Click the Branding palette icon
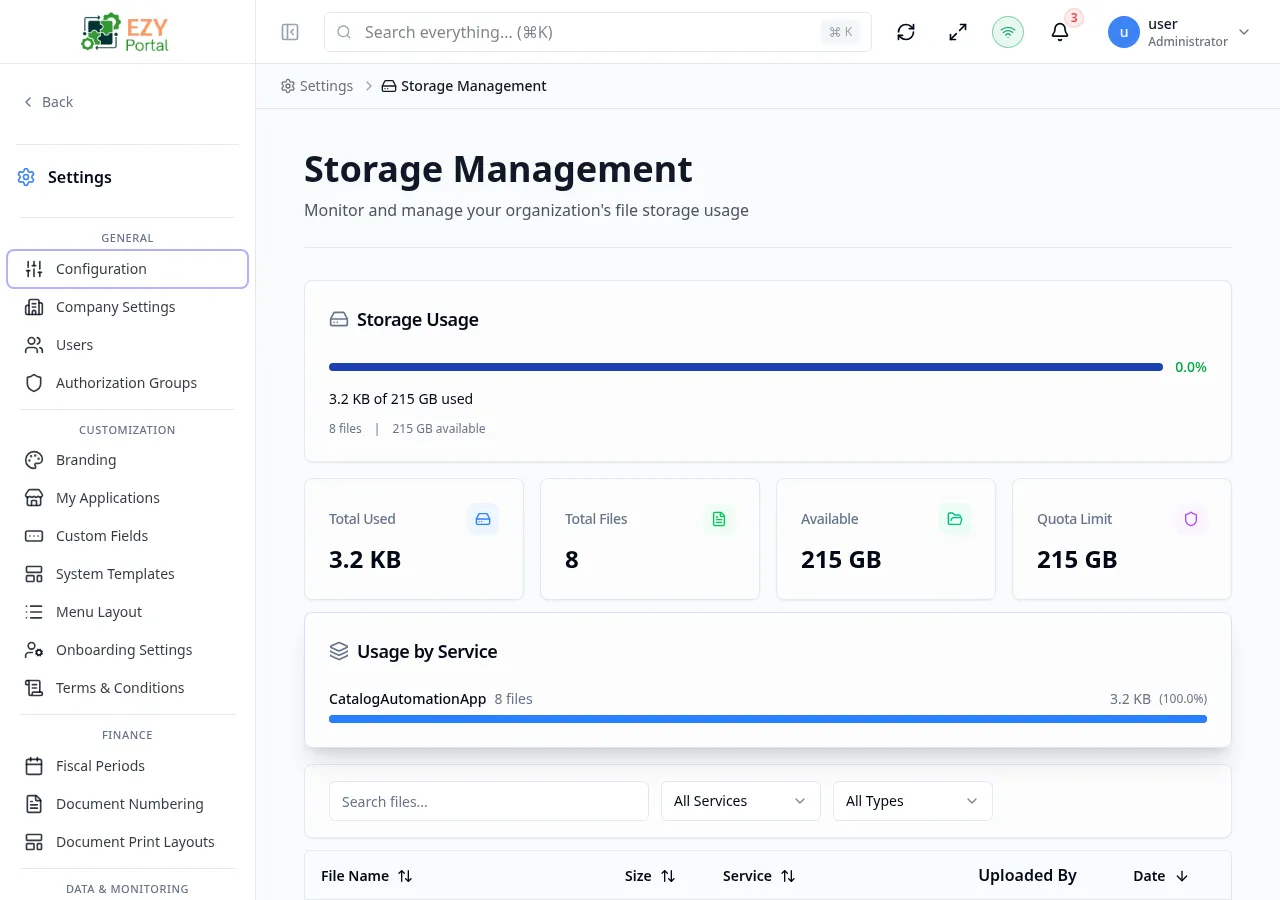 pos(34,460)
